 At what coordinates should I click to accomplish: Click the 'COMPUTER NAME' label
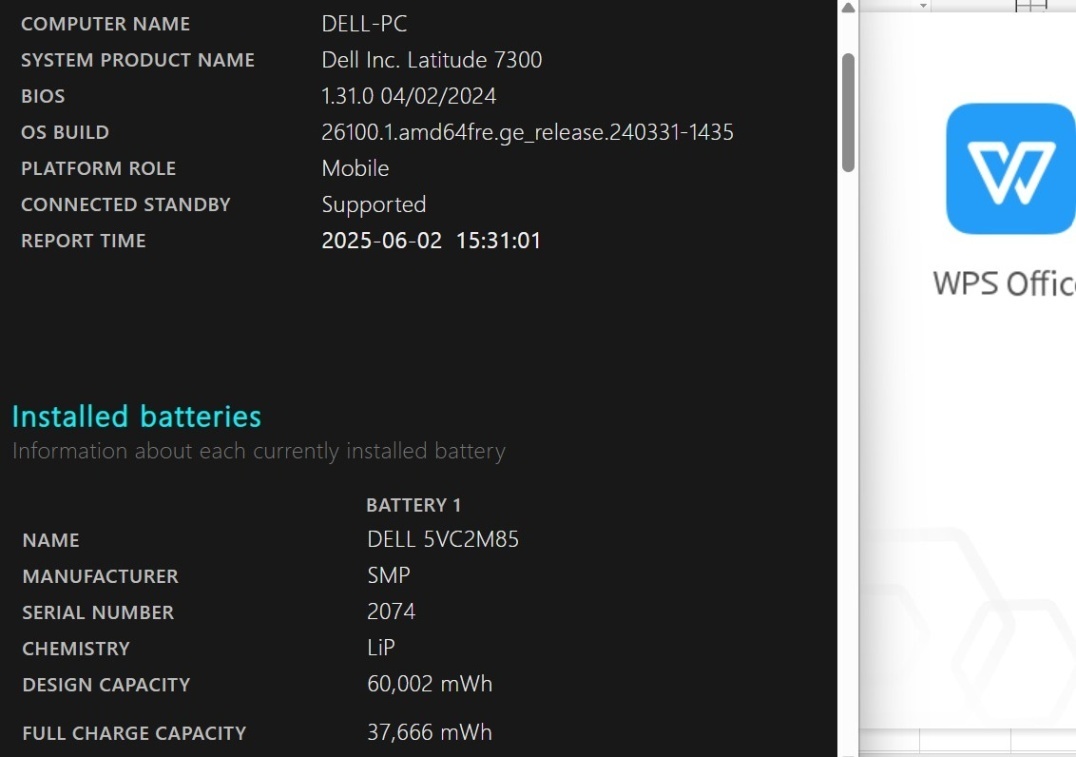[x=105, y=24]
